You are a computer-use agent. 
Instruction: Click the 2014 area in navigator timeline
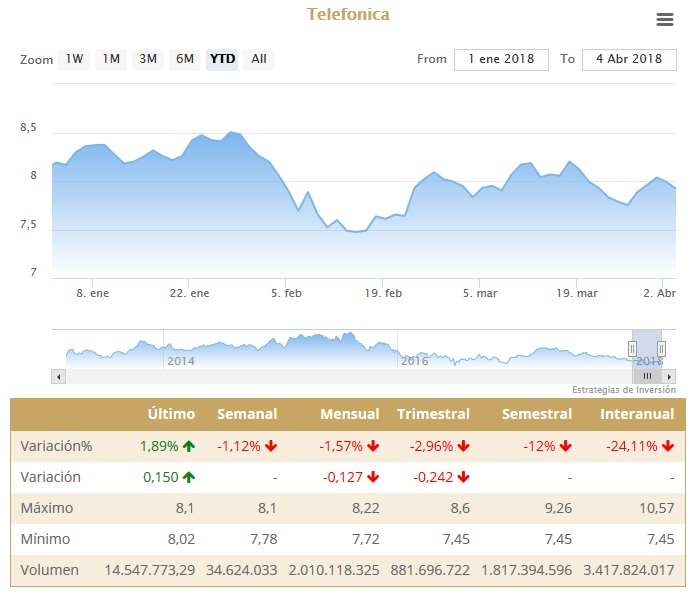click(x=181, y=360)
